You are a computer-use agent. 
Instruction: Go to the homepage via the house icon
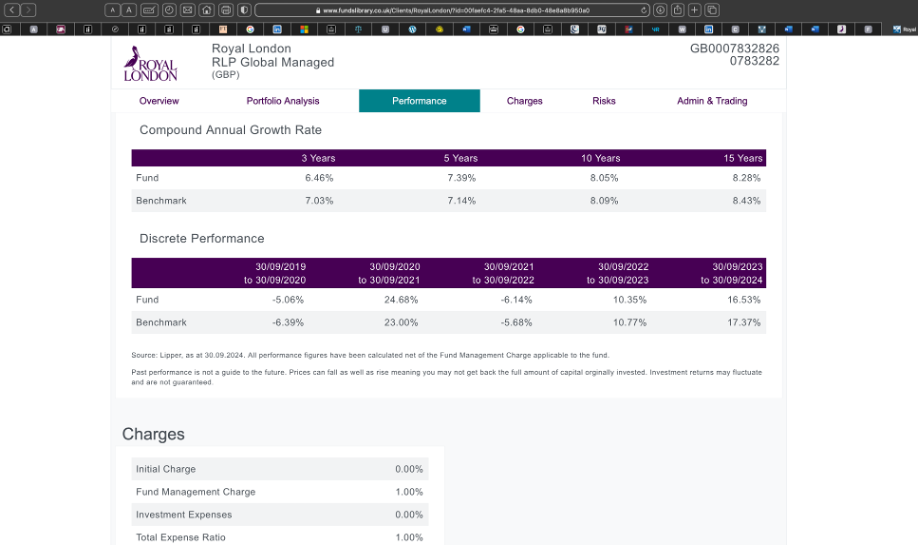(207, 10)
